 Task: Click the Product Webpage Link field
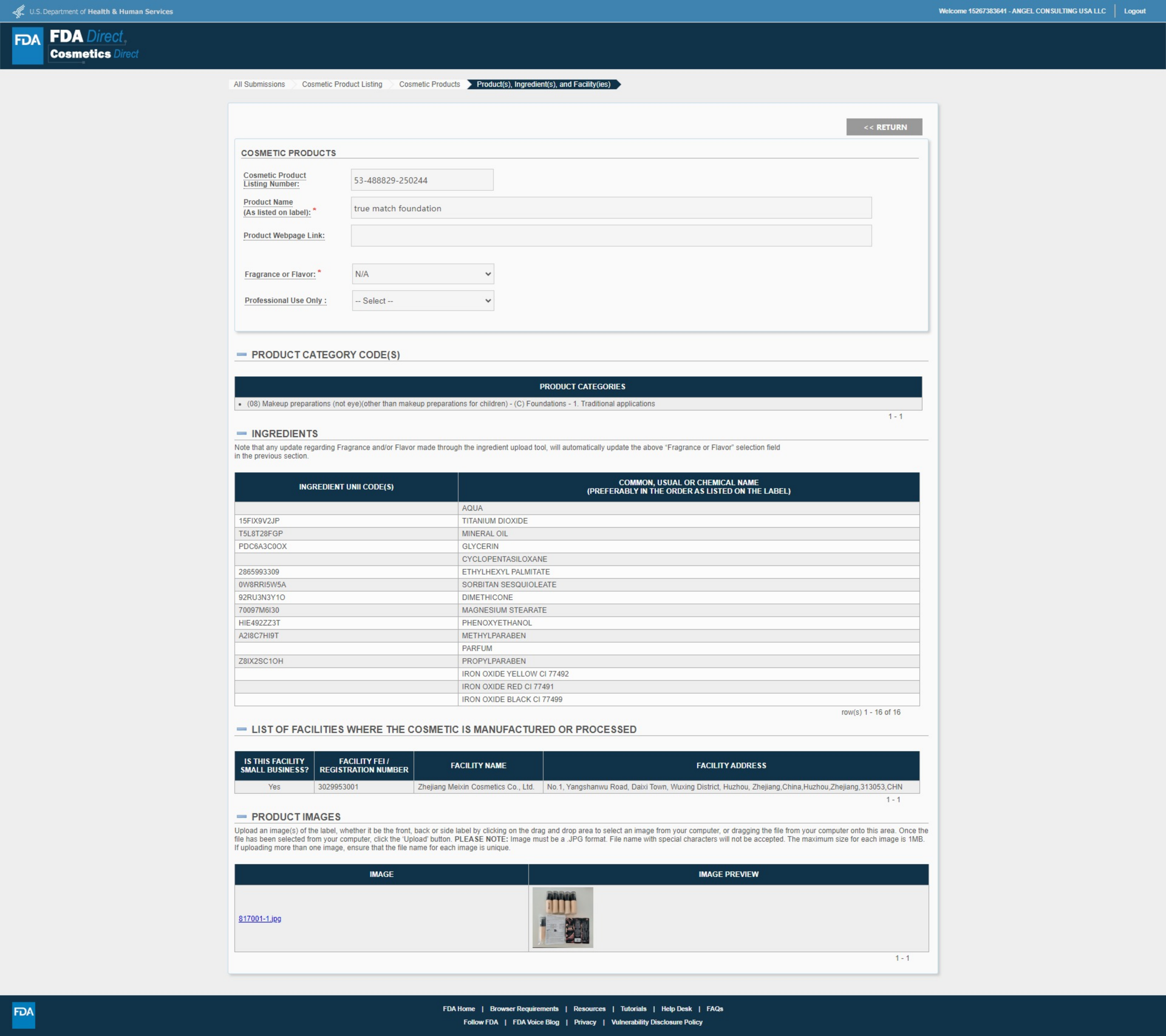[610, 236]
